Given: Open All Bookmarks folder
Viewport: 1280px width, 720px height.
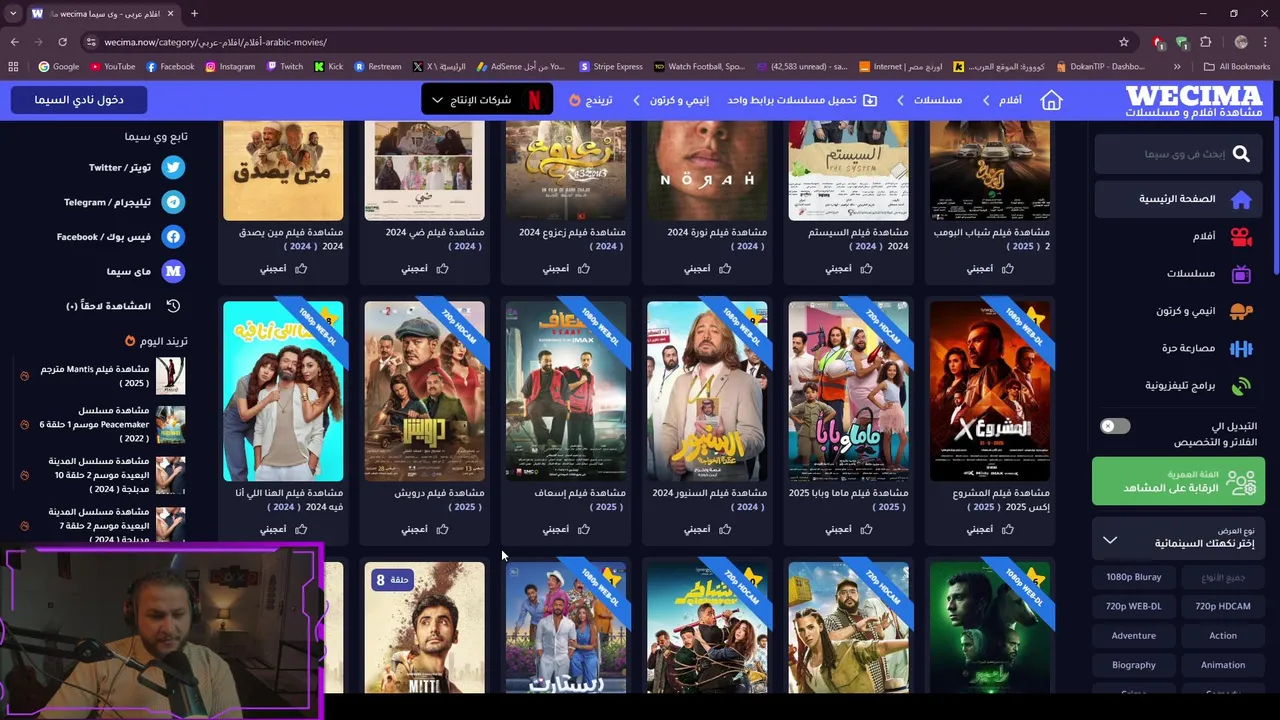Looking at the screenshot, I should [1236, 67].
